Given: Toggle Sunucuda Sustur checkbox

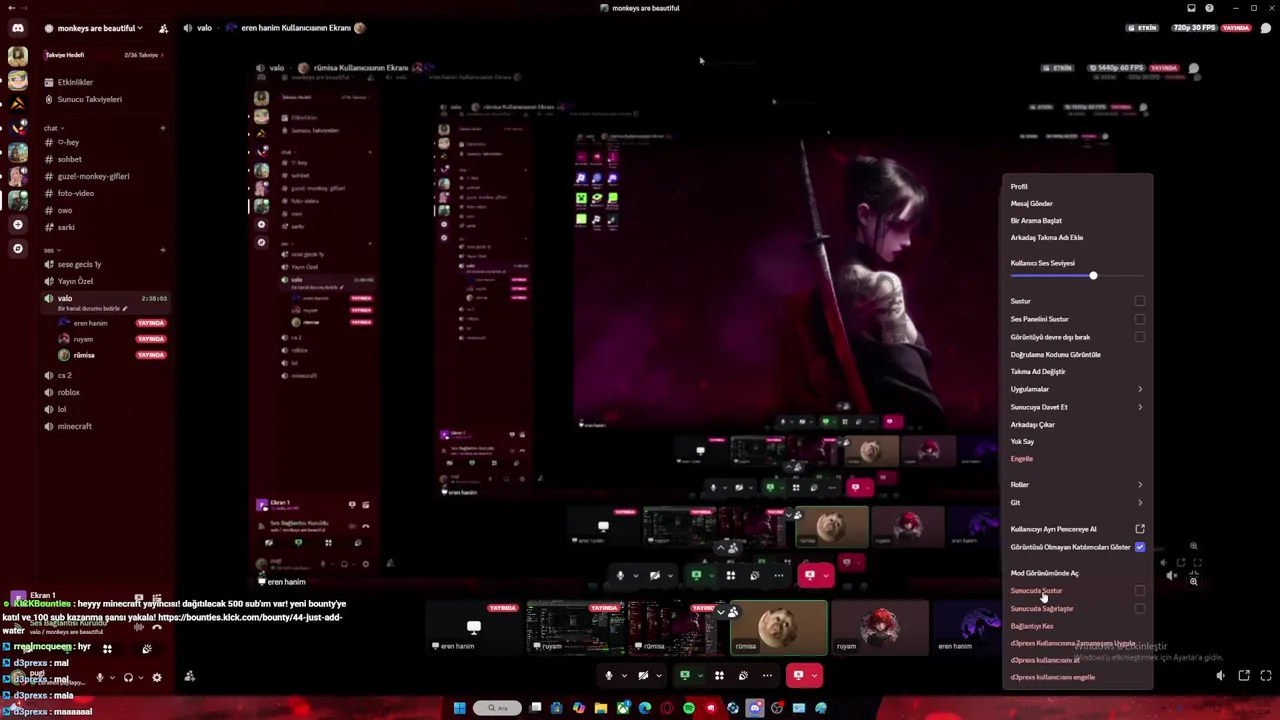Looking at the screenshot, I should (x=1139, y=591).
